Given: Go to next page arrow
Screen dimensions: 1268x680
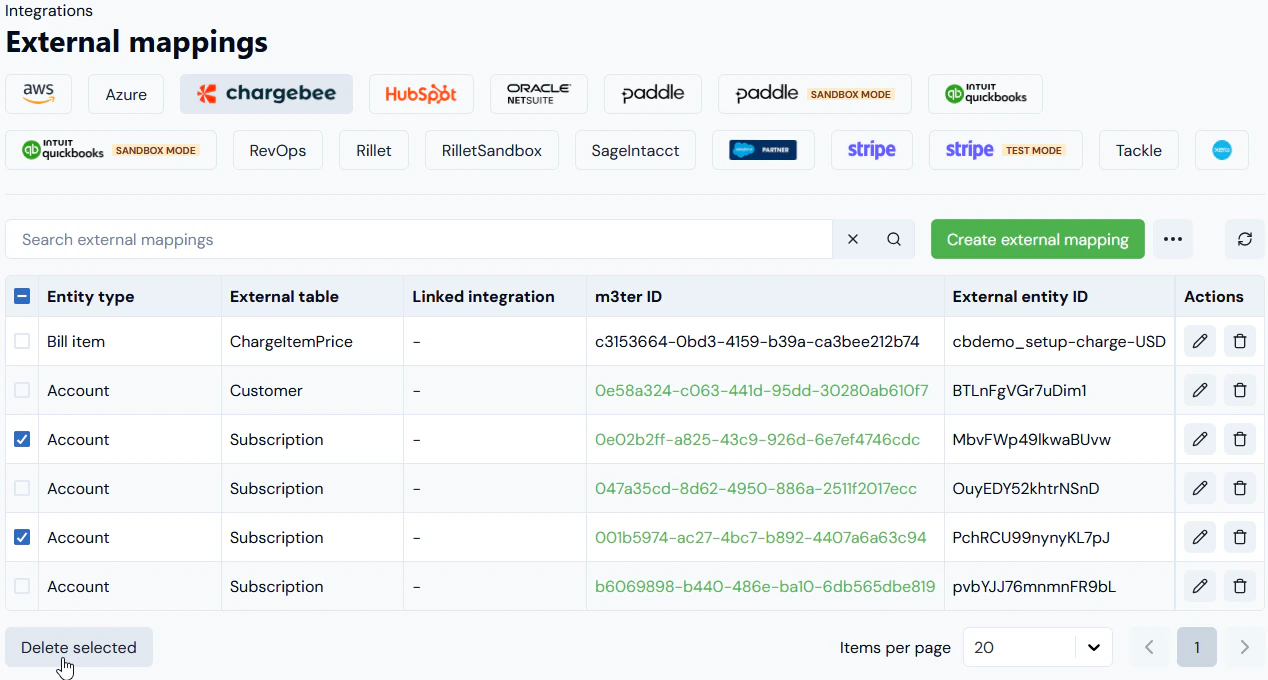Looking at the screenshot, I should point(1245,647).
